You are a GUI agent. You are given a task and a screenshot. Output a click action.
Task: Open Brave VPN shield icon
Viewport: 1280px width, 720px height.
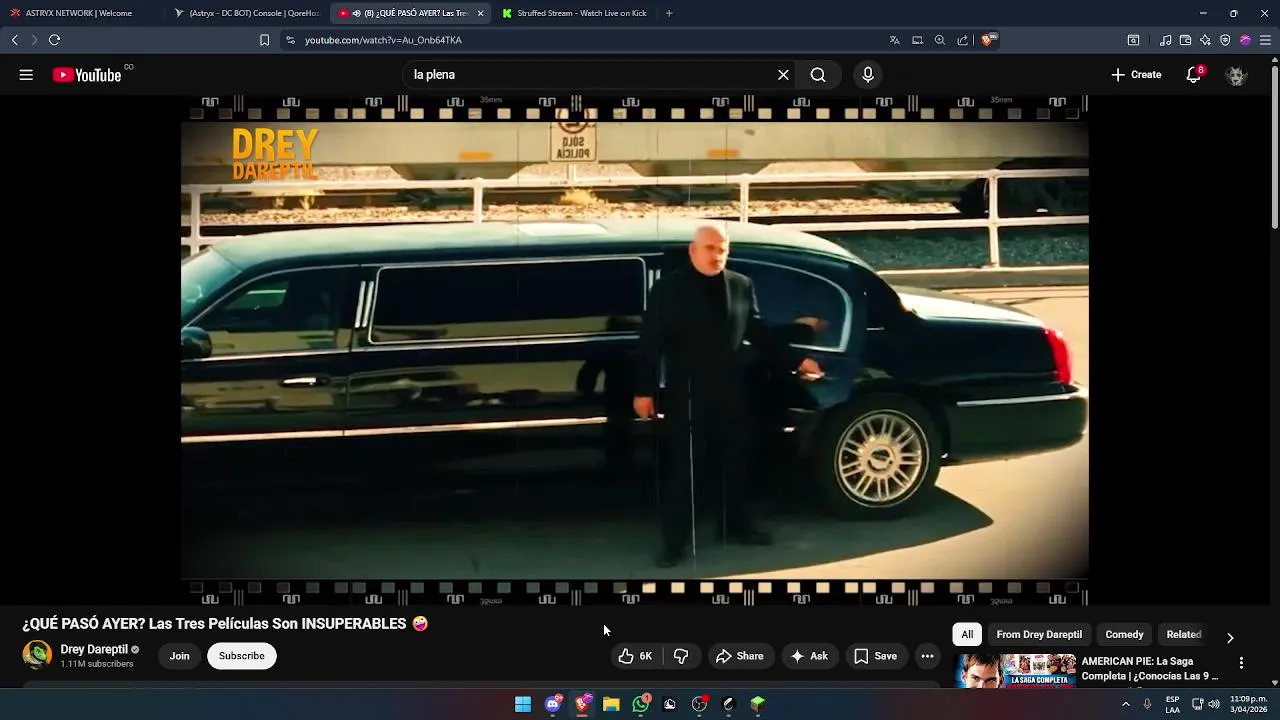[1225, 40]
